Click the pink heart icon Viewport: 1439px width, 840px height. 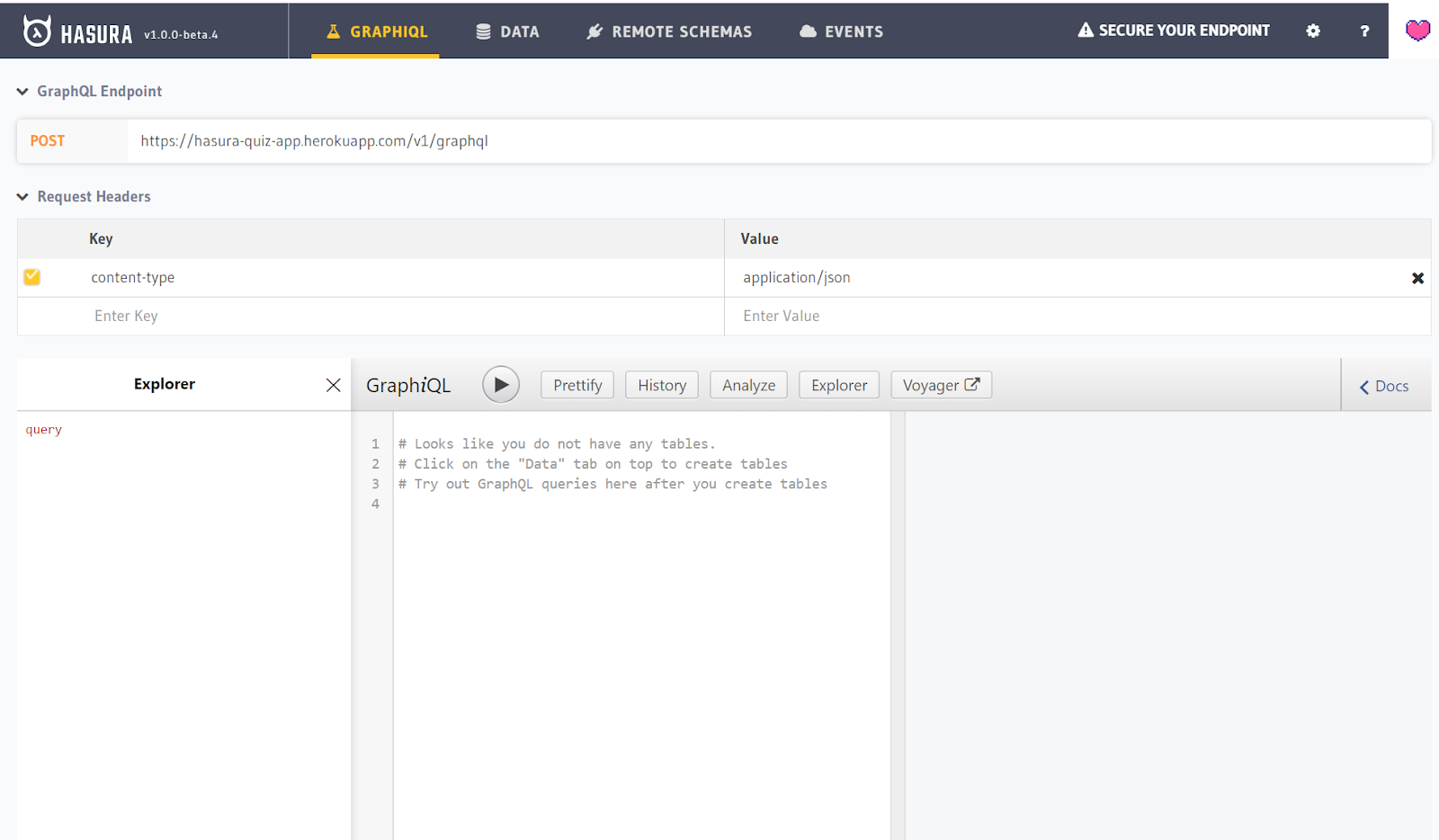(1417, 31)
